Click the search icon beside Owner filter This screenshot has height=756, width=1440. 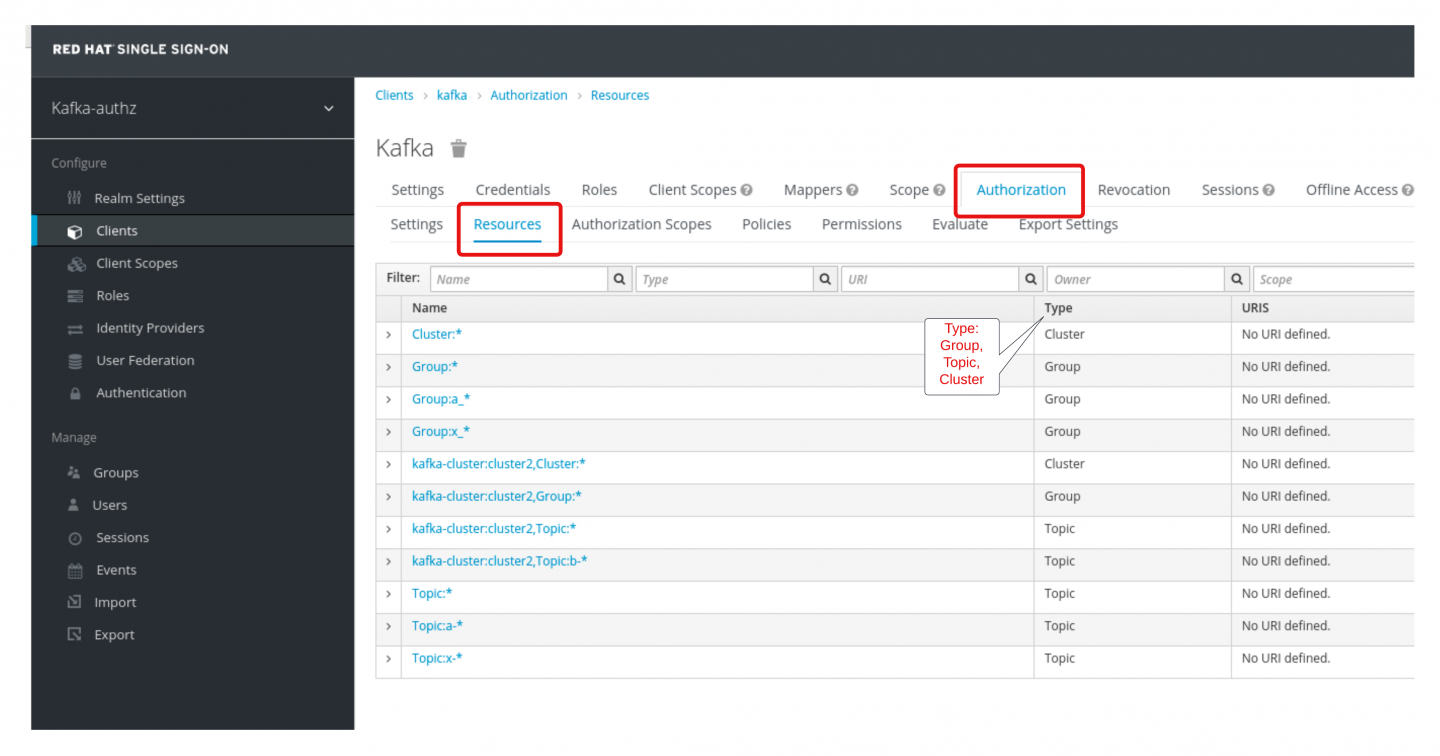(1237, 280)
